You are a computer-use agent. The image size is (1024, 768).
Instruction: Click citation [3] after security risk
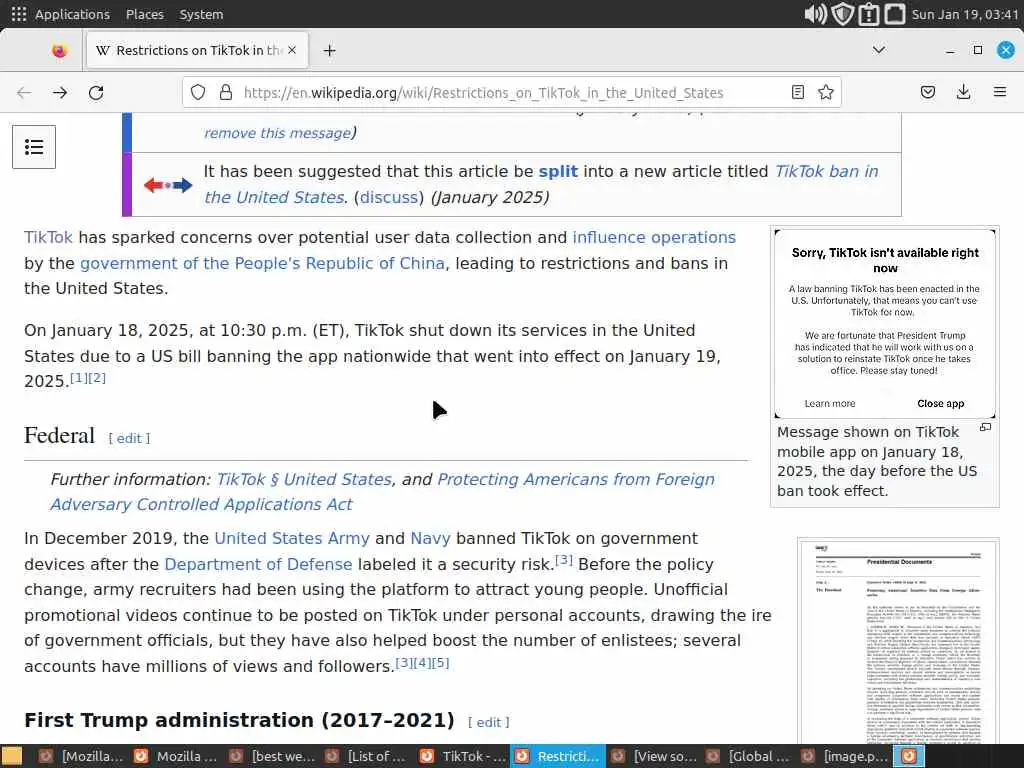[564, 560]
